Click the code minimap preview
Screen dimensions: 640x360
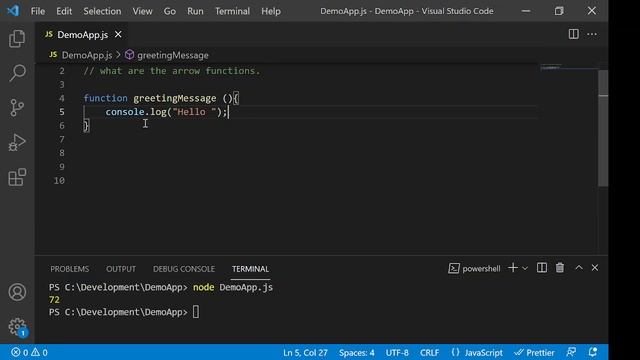tap(551, 67)
